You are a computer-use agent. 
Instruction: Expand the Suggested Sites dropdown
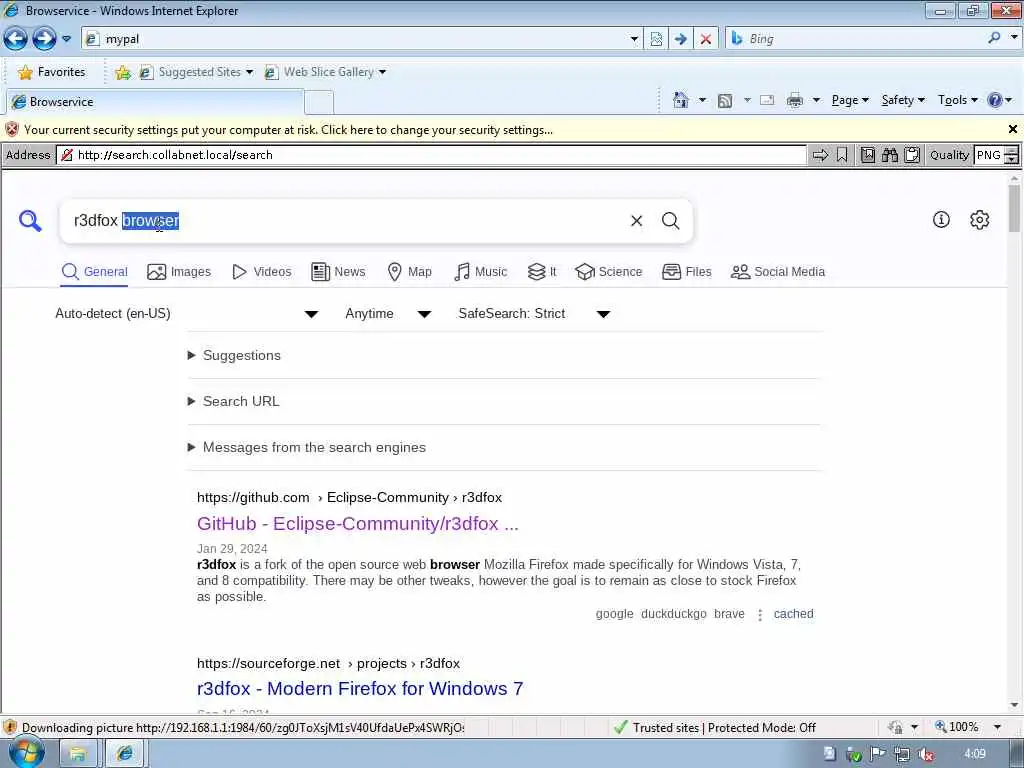tap(249, 72)
